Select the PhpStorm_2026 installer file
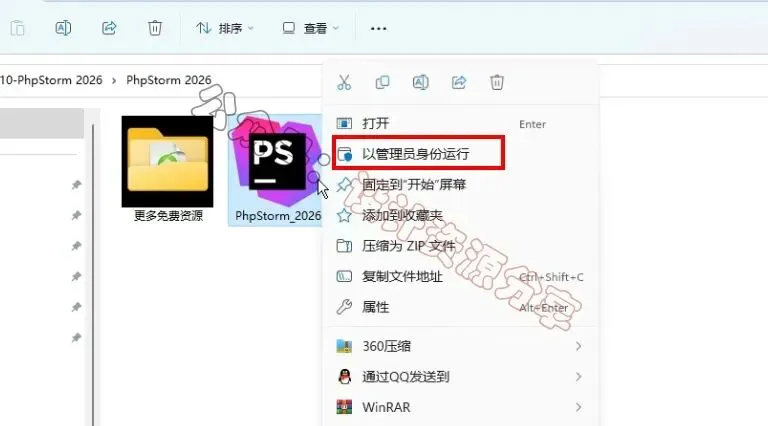This screenshot has height=426, width=768. [x=277, y=169]
